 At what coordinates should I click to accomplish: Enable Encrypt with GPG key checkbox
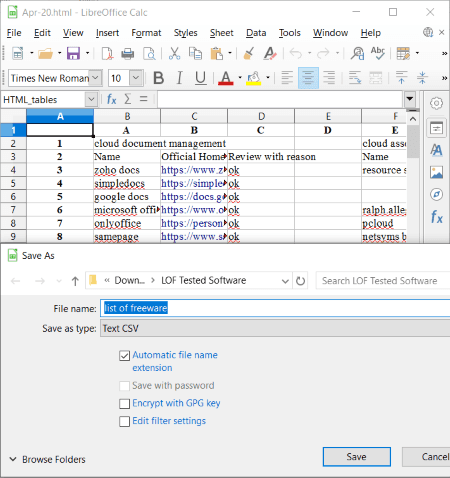point(124,404)
